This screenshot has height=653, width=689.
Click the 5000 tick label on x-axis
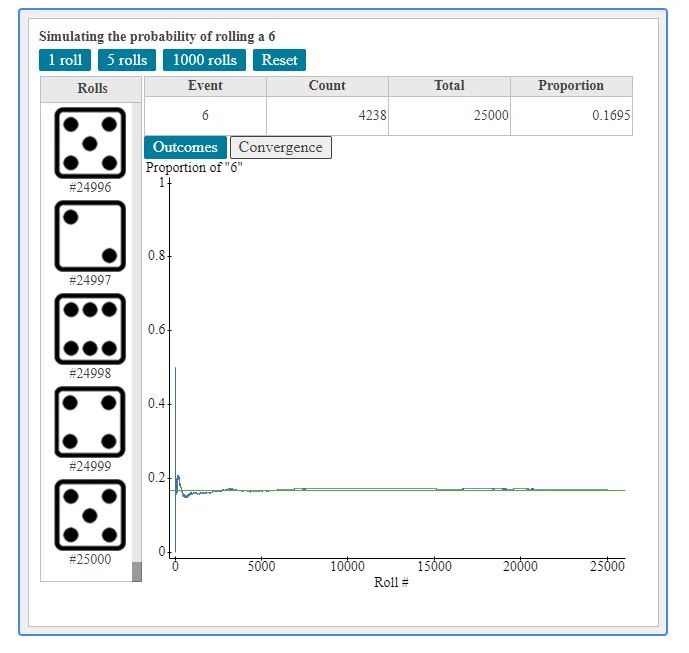261,566
